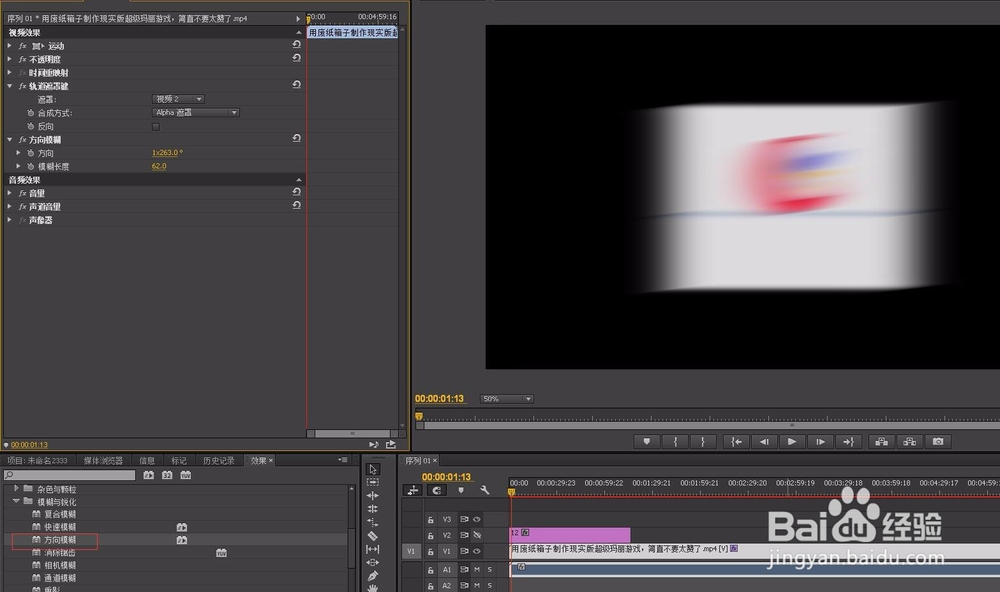Solo audio track A1
Screen dimensions: 1000x592
(490, 570)
